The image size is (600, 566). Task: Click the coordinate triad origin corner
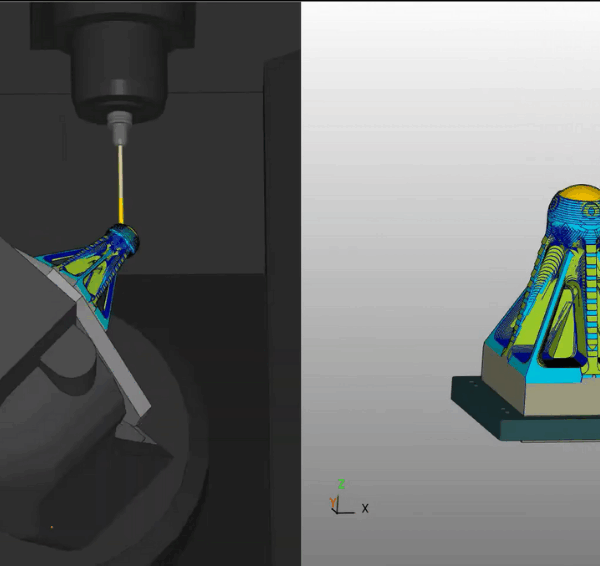(338, 511)
